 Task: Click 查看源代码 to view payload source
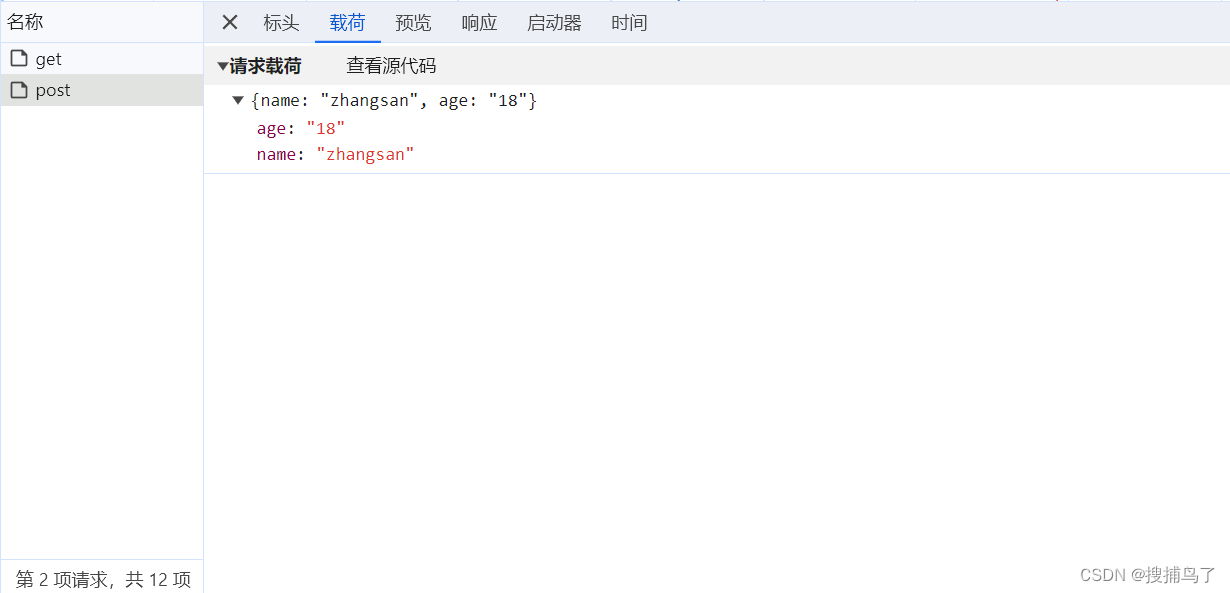point(391,65)
